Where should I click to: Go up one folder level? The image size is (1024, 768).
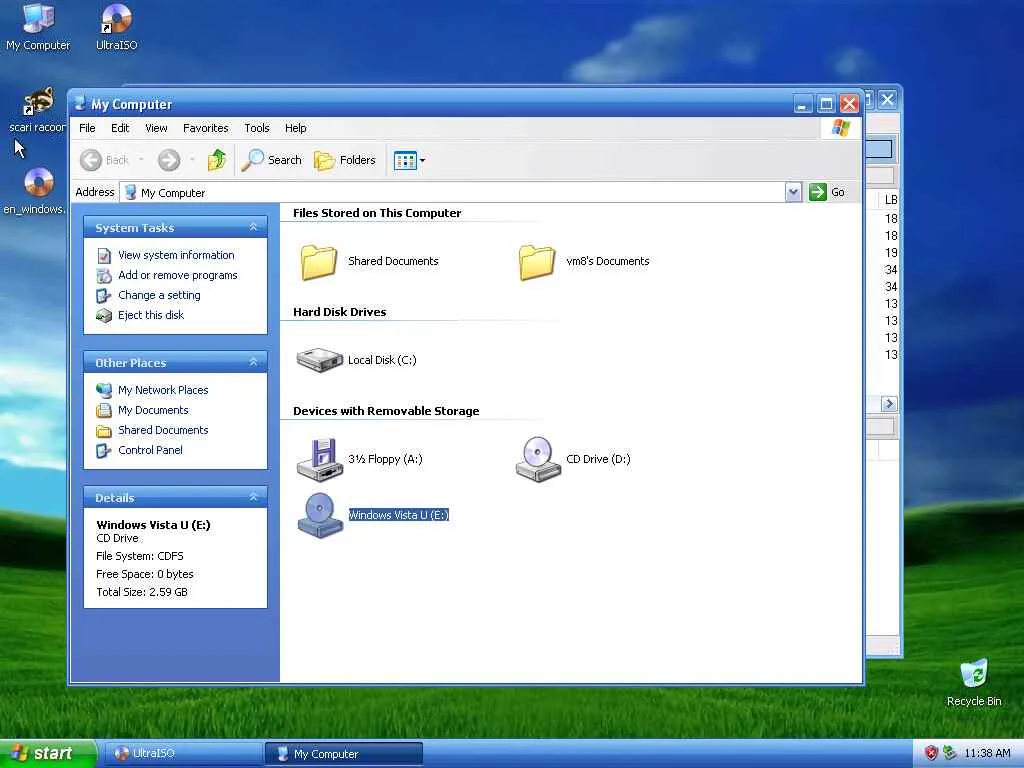pos(216,160)
